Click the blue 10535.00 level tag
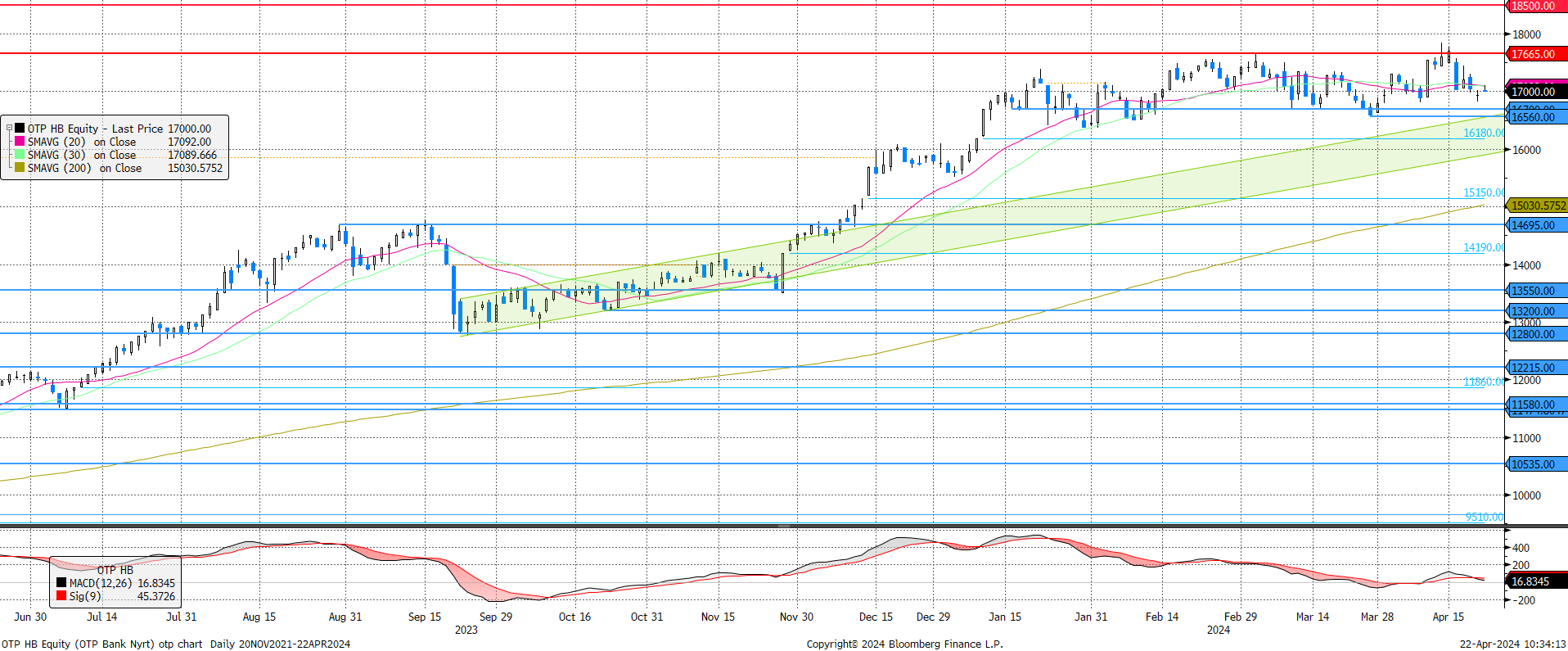 (x=1537, y=464)
